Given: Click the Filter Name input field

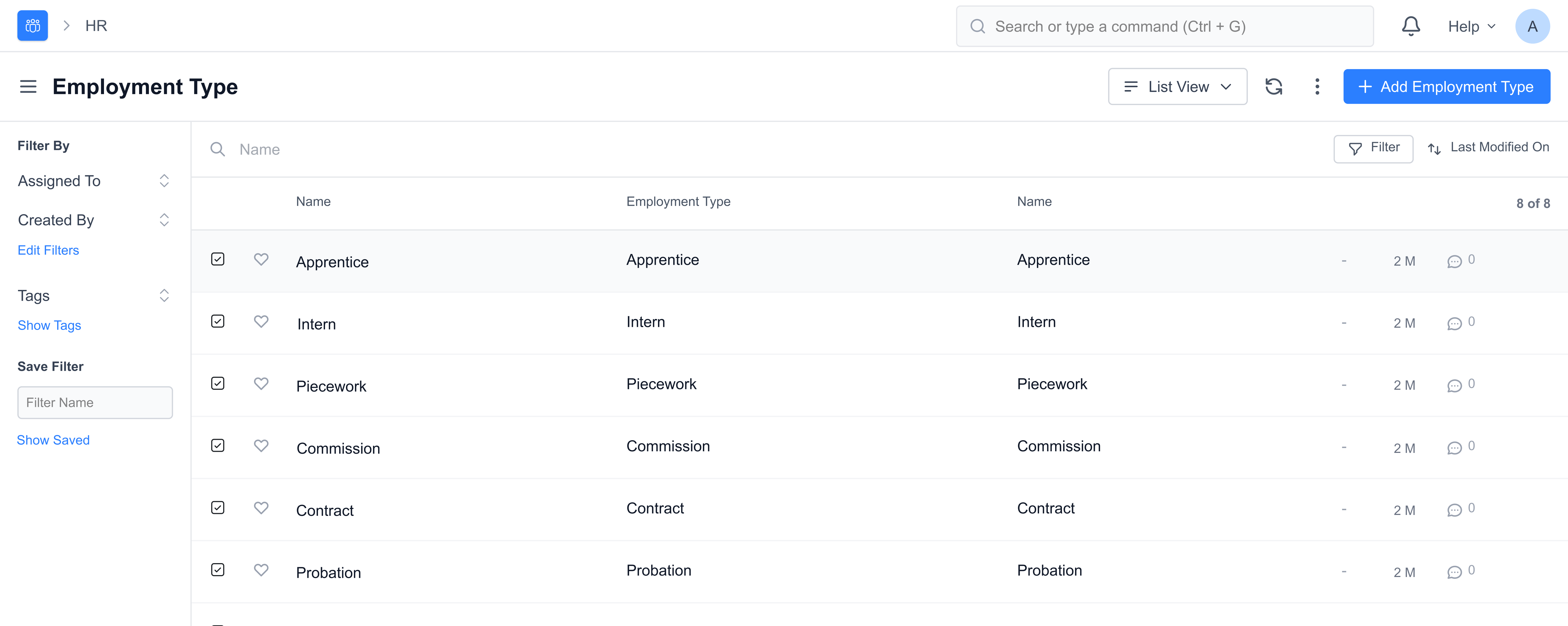Looking at the screenshot, I should tap(95, 403).
